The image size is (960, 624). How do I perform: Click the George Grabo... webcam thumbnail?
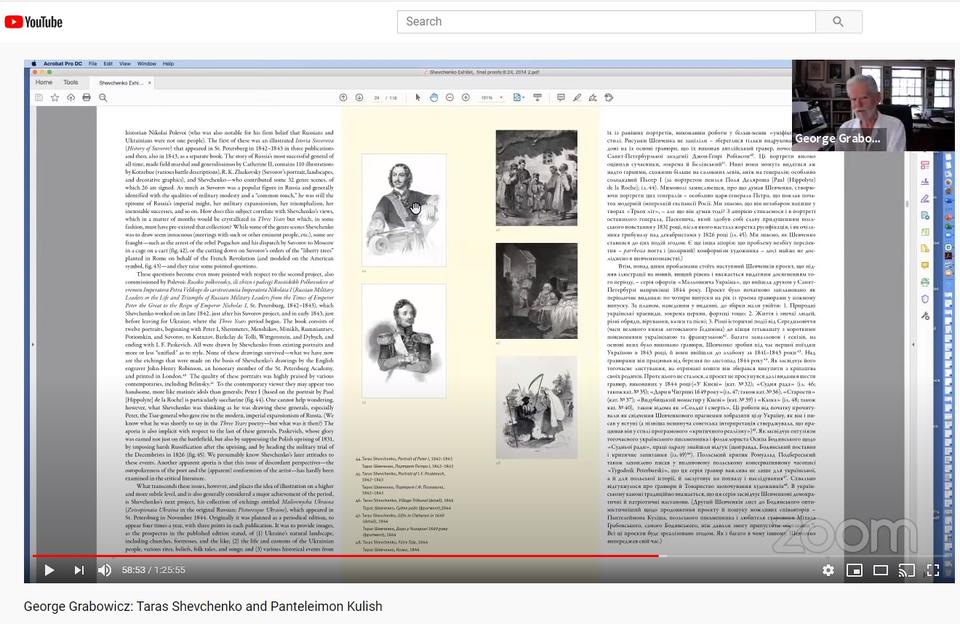tap(872, 105)
